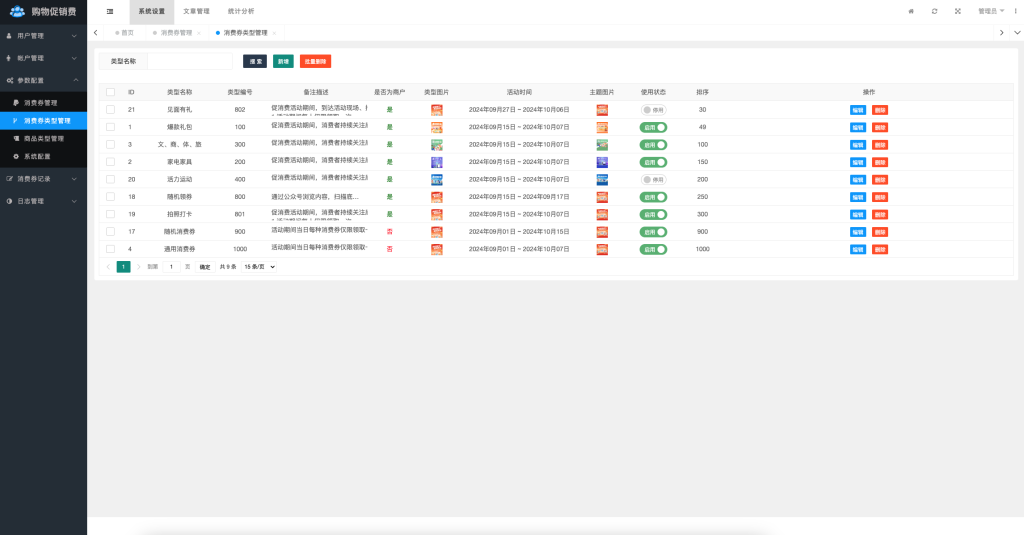Expand the 用户管理 sidebar menu

(x=43, y=36)
